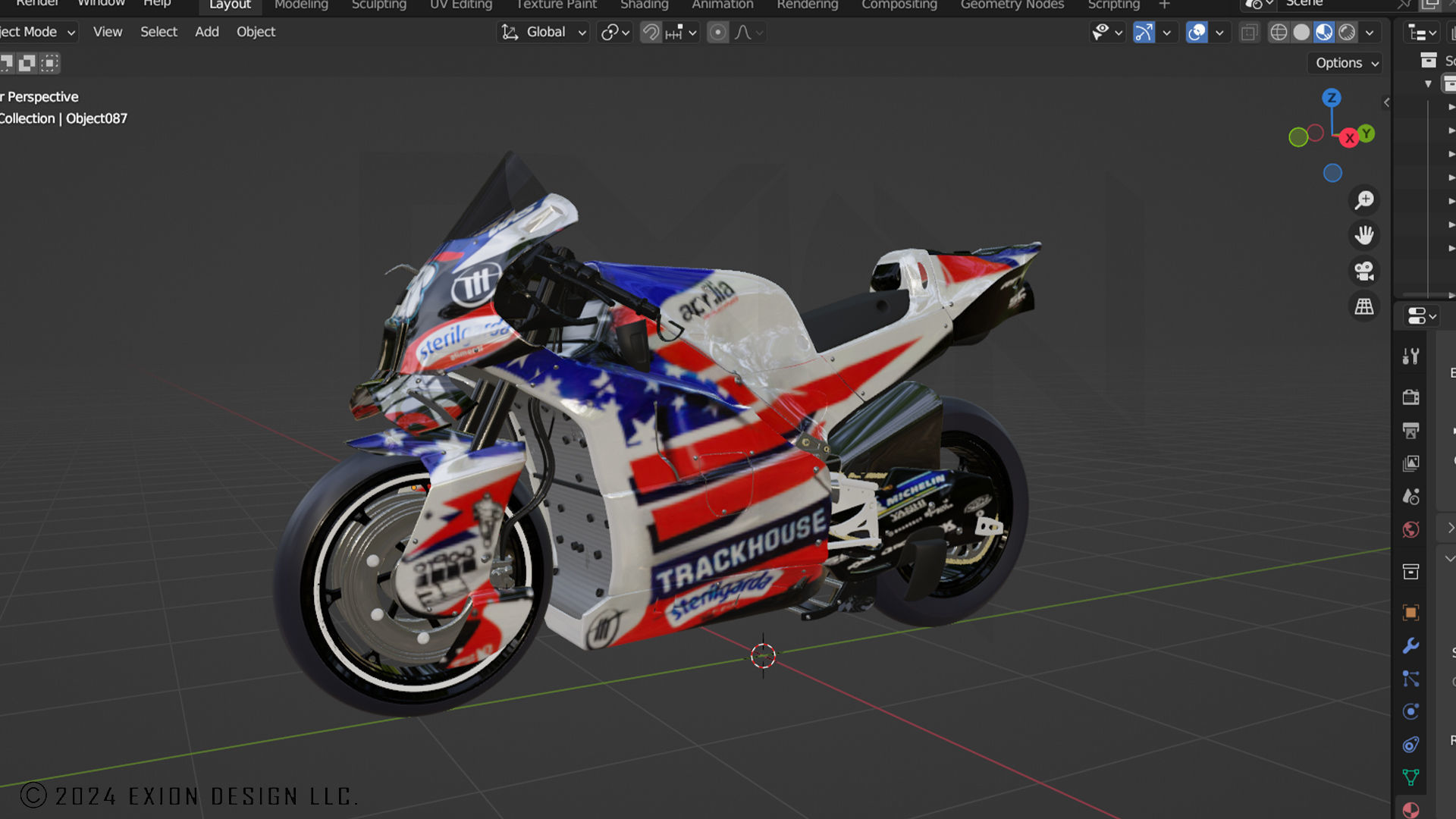Open the Object Constraints tab
The height and width of the screenshot is (819, 1456).
point(1410,745)
